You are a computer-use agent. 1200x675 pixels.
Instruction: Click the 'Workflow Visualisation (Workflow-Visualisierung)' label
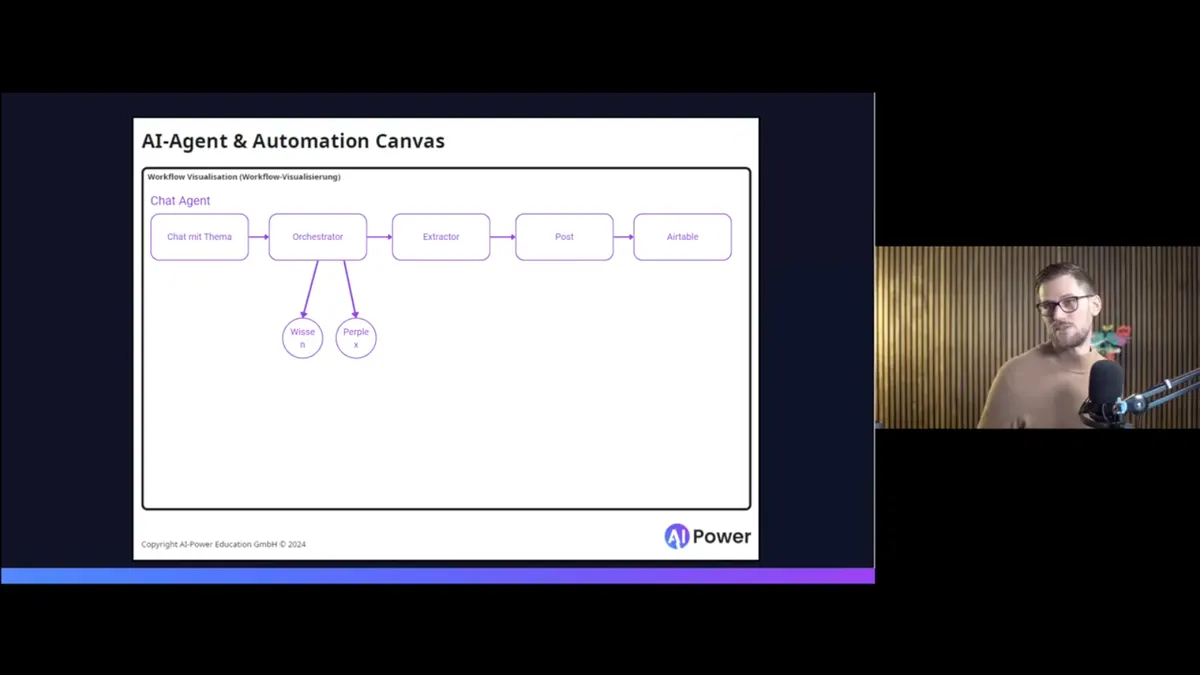(244, 177)
